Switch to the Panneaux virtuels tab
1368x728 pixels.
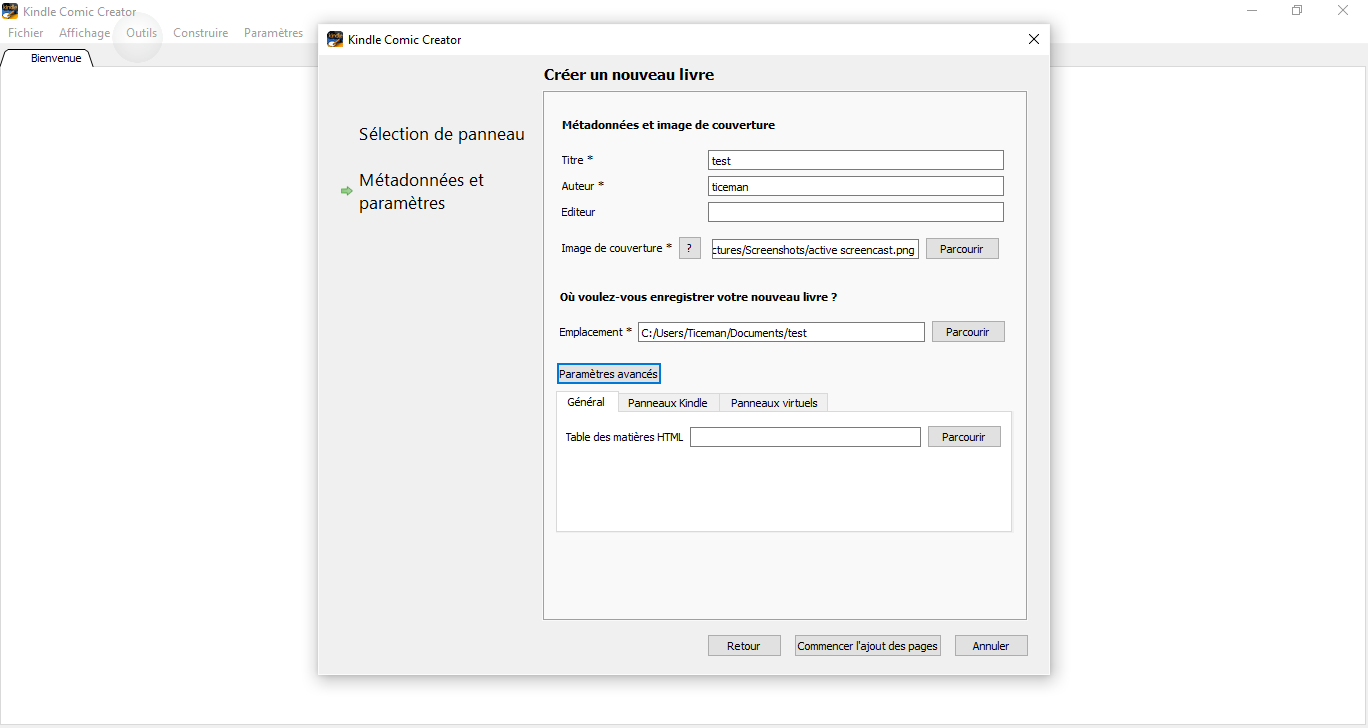pos(774,403)
